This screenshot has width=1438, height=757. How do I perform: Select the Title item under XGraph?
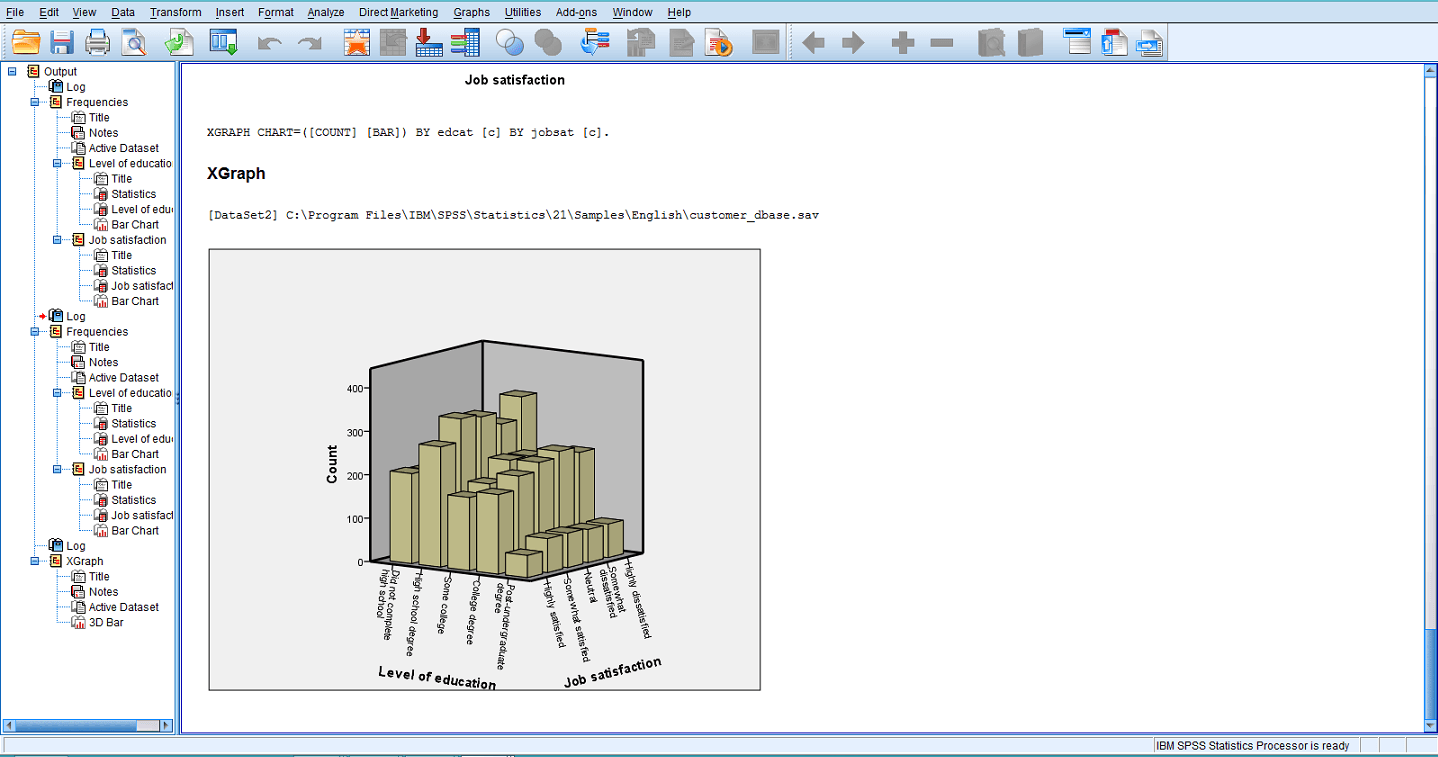99,576
